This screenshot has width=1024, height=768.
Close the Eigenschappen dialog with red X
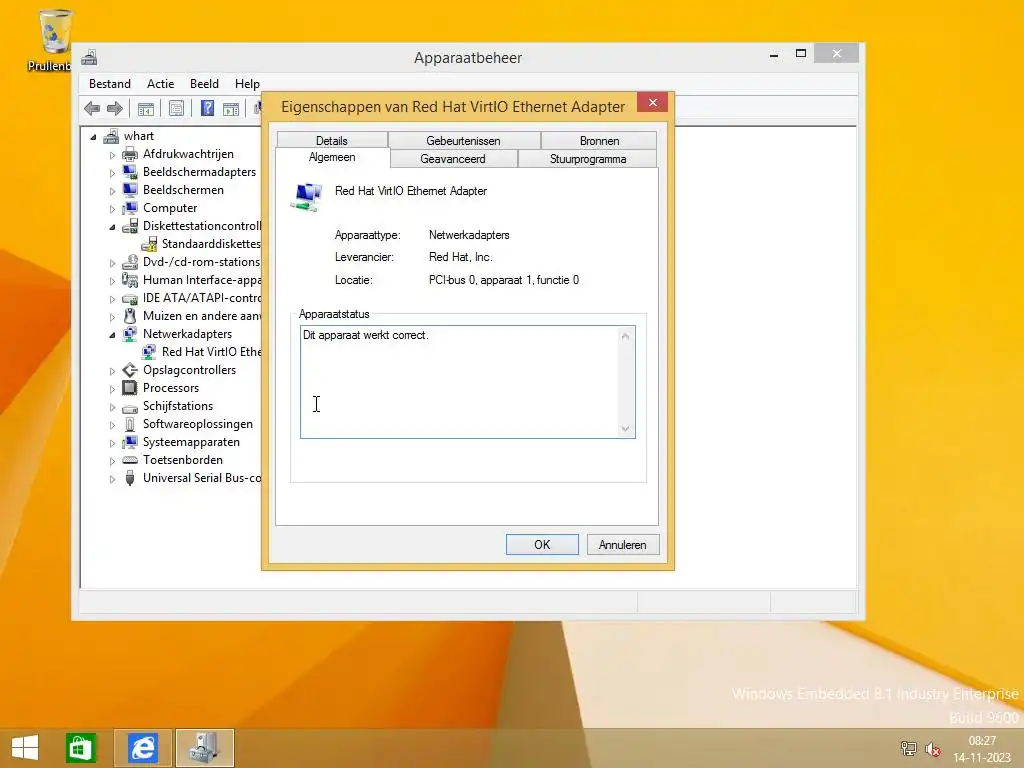tap(652, 103)
